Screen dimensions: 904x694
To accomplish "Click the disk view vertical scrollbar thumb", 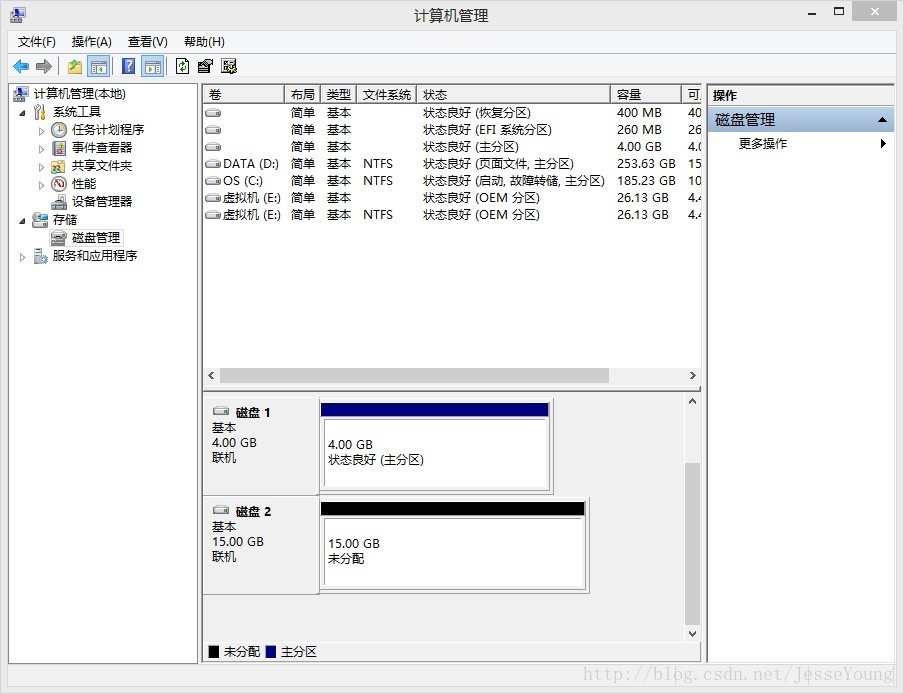I will pyautogui.click(x=692, y=544).
